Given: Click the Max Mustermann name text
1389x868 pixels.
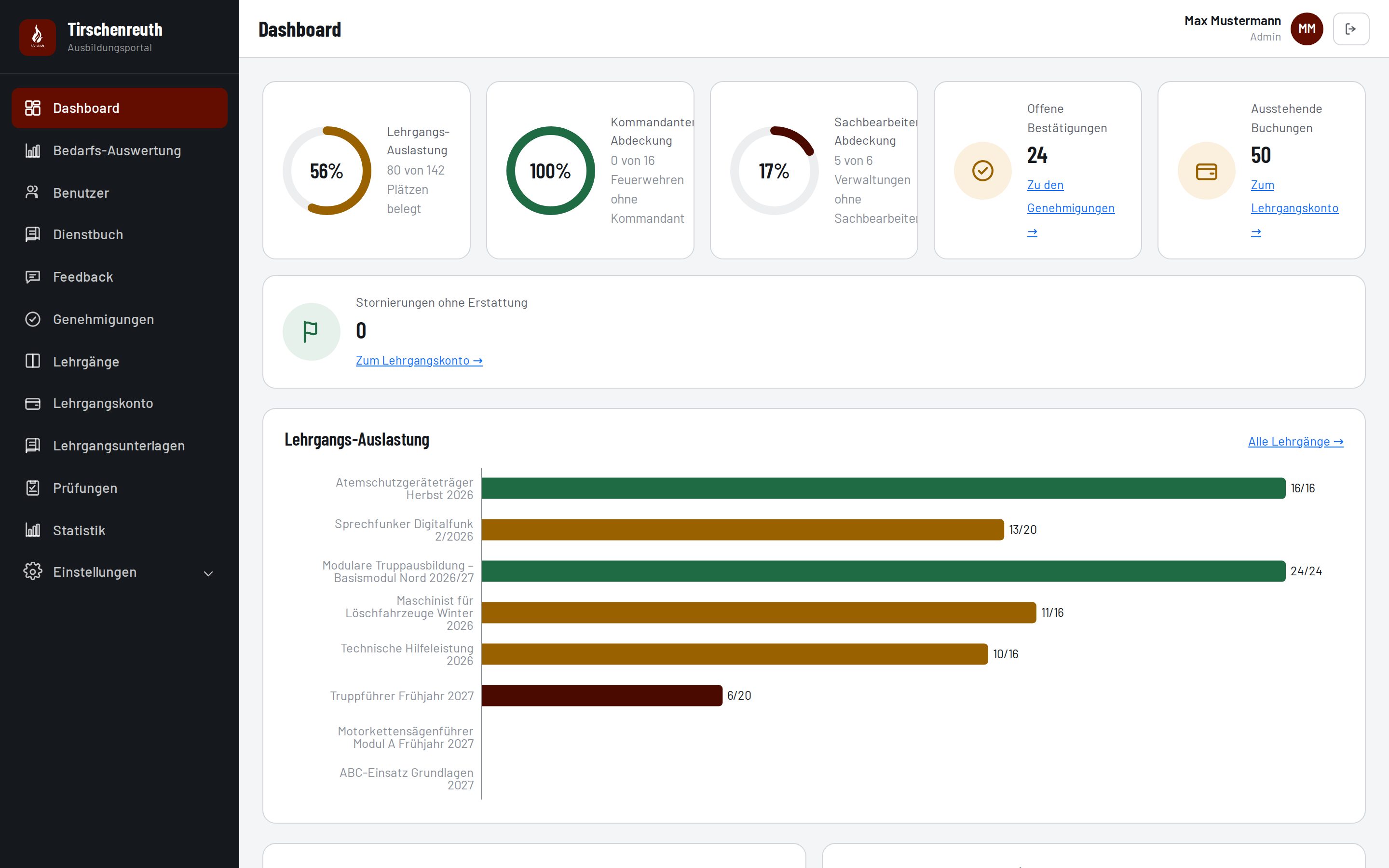Looking at the screenshot, I should 1232,21.
